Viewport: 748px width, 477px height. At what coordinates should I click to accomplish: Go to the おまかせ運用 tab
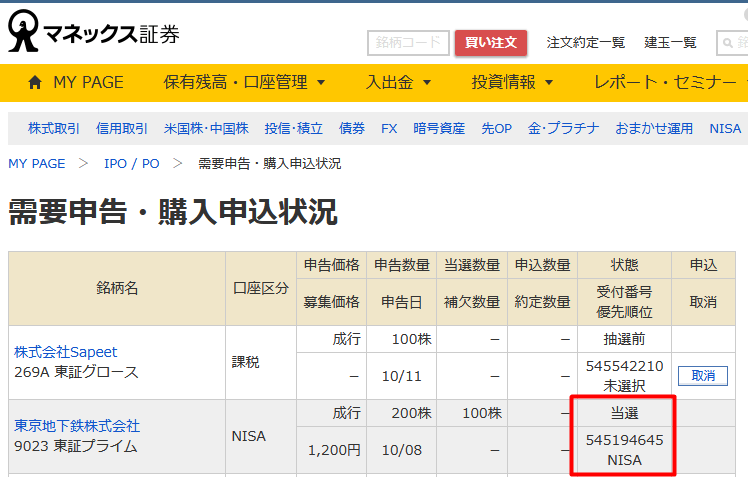click(x=654, y=128)
